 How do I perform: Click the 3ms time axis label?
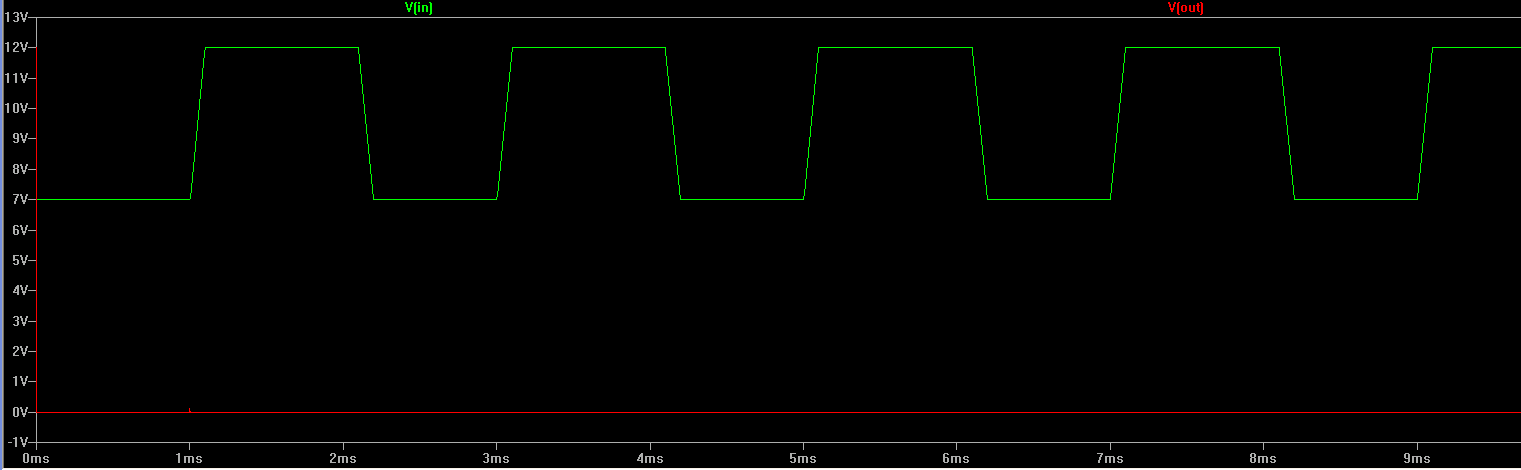coord(496,460)
